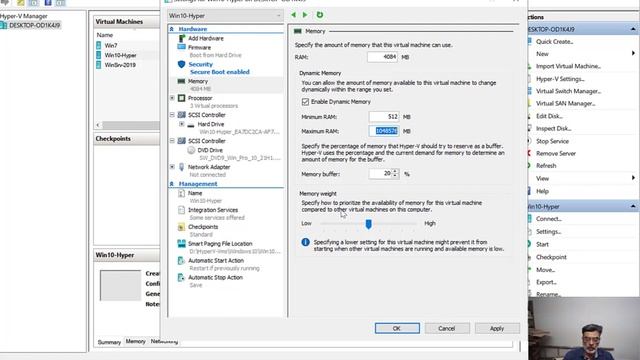Collapse second SCSI Controller node

[172, 141]
